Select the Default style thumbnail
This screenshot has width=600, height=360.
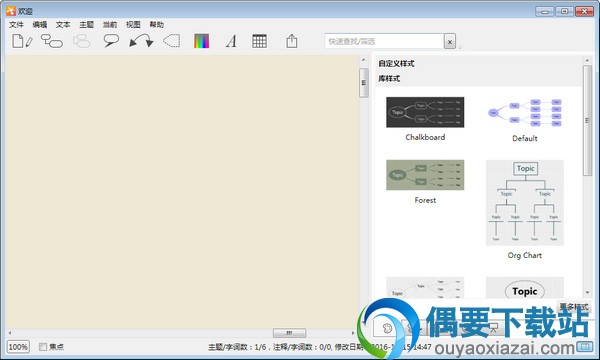[x=525, y=113]
